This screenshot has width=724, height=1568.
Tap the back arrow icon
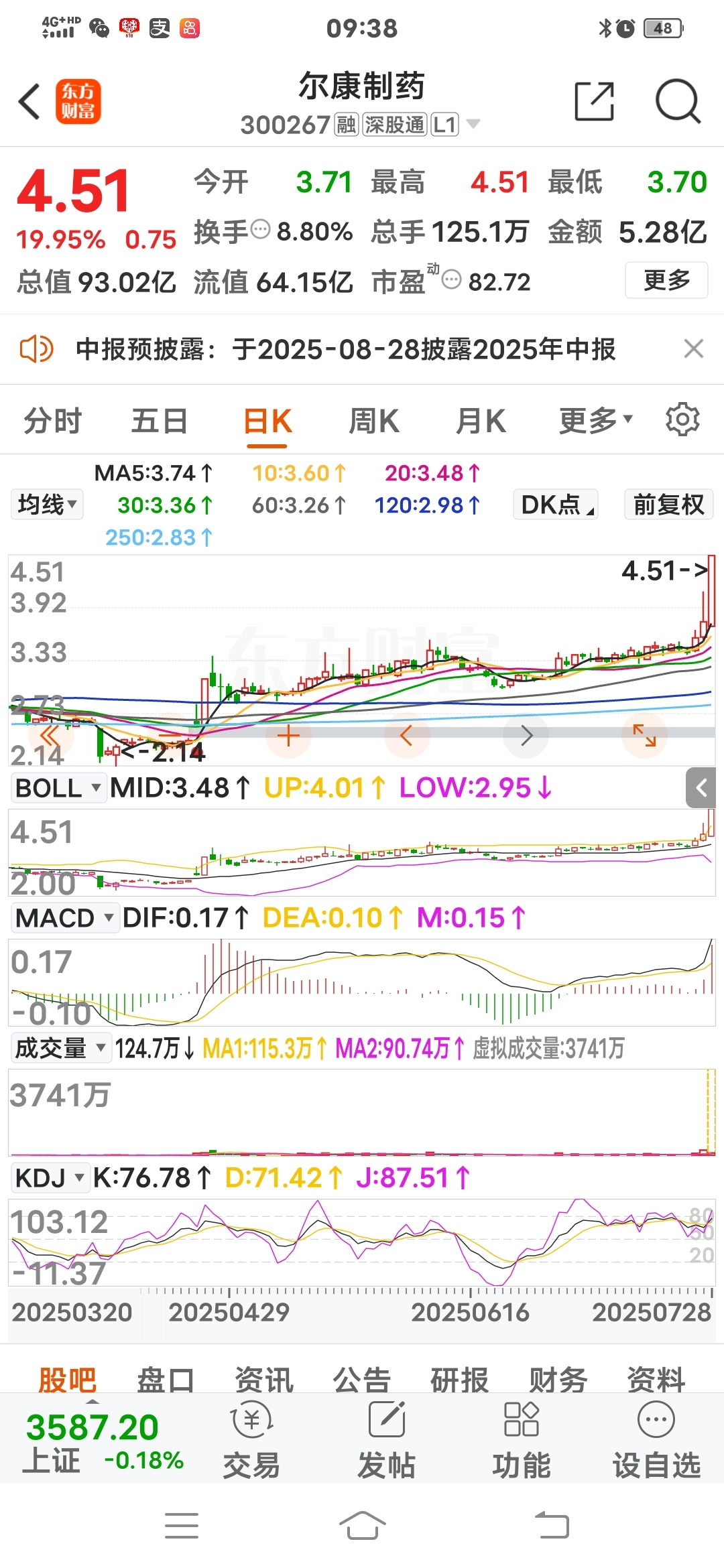coord(29,102)
